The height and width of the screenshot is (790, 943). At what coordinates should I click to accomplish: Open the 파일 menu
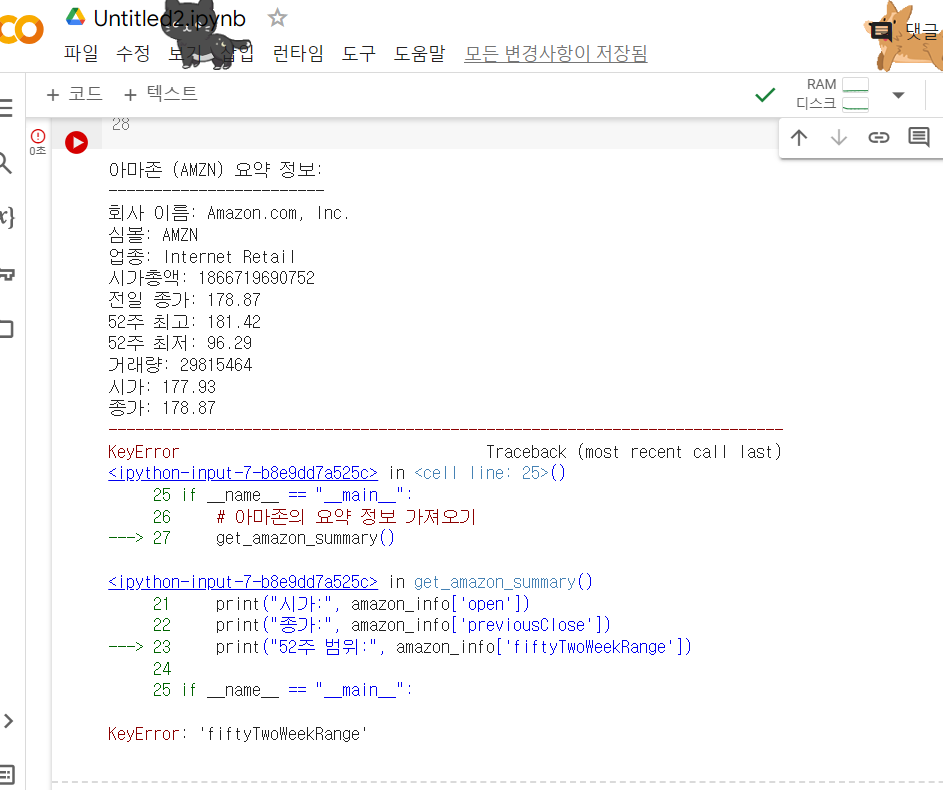(81, 53)
